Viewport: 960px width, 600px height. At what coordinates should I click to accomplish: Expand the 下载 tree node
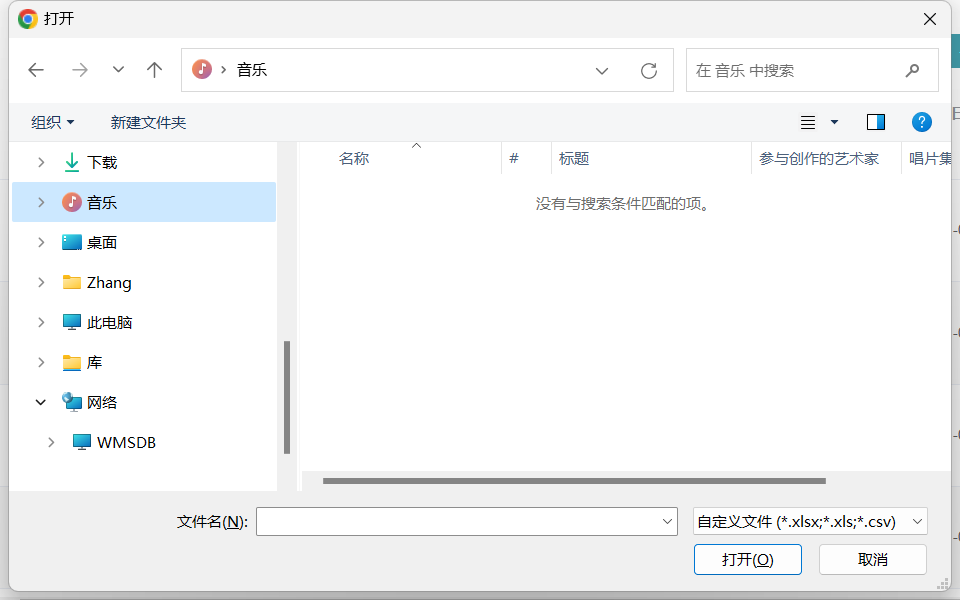(x=41, y=162)
